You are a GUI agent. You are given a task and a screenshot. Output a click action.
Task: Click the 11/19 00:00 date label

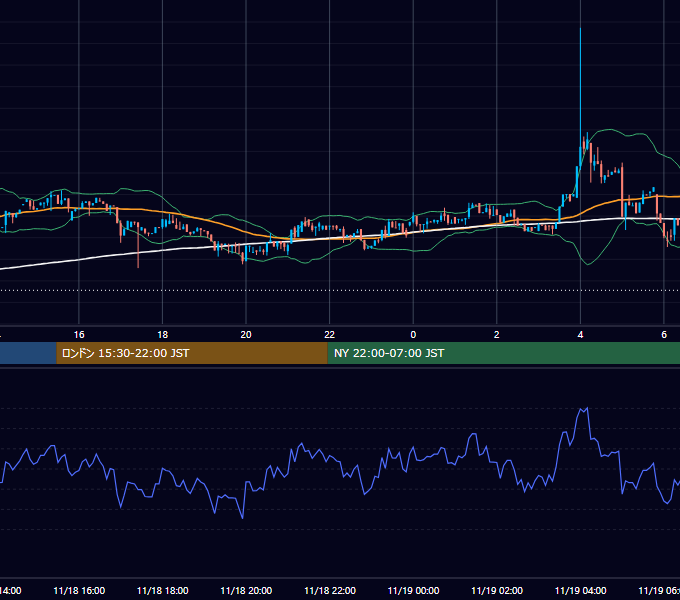413,591
